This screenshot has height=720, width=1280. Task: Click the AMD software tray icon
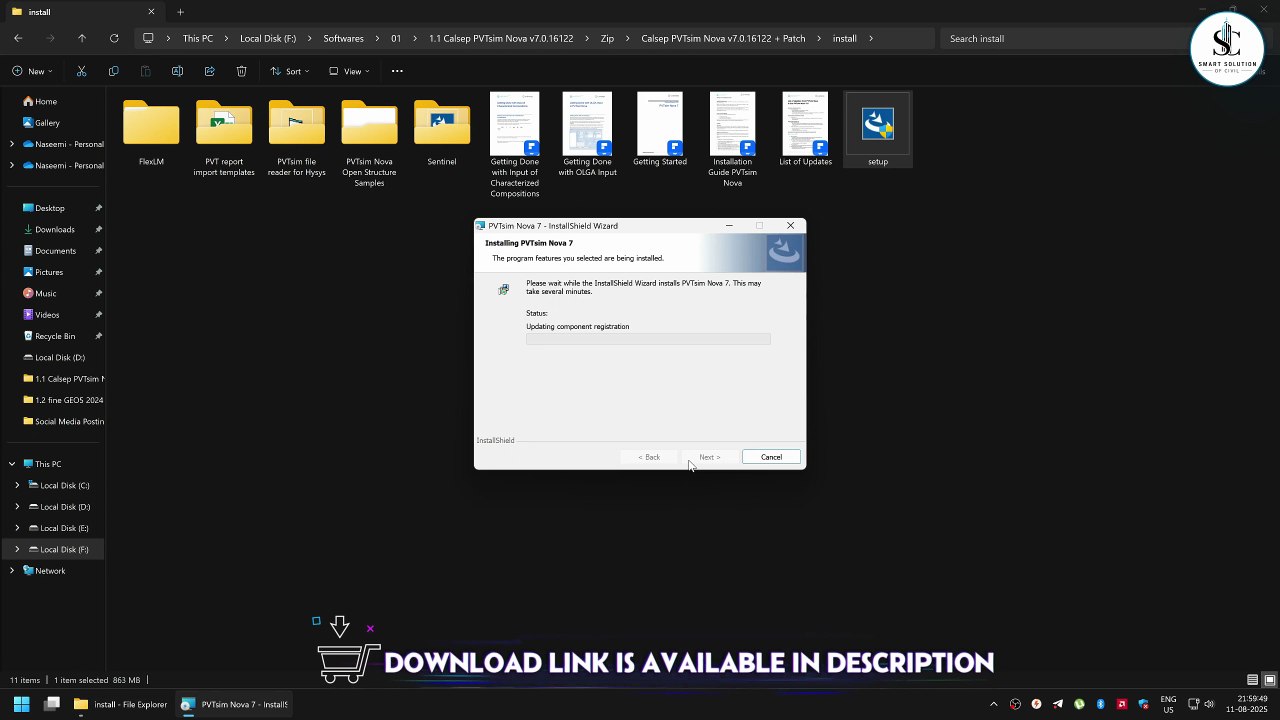pos(1122,704)
